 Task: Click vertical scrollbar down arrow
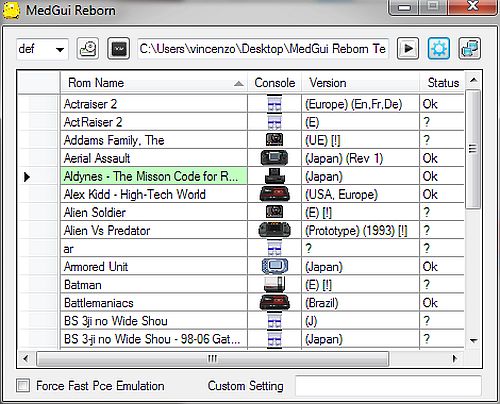[x=473, y=341]
